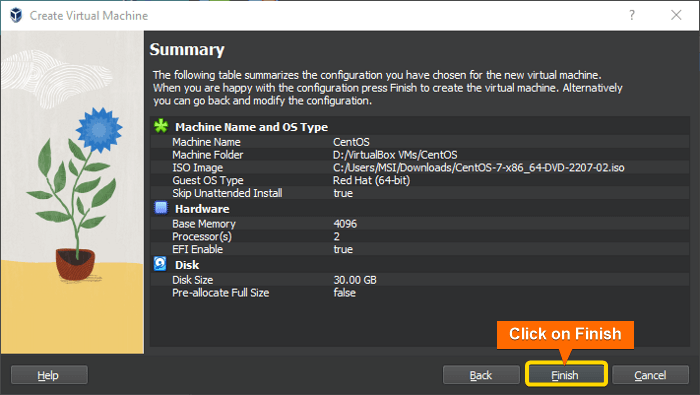Go Back to previous wizard page
This screenshot has height=395, width=700.
click(x=481, y=375)
